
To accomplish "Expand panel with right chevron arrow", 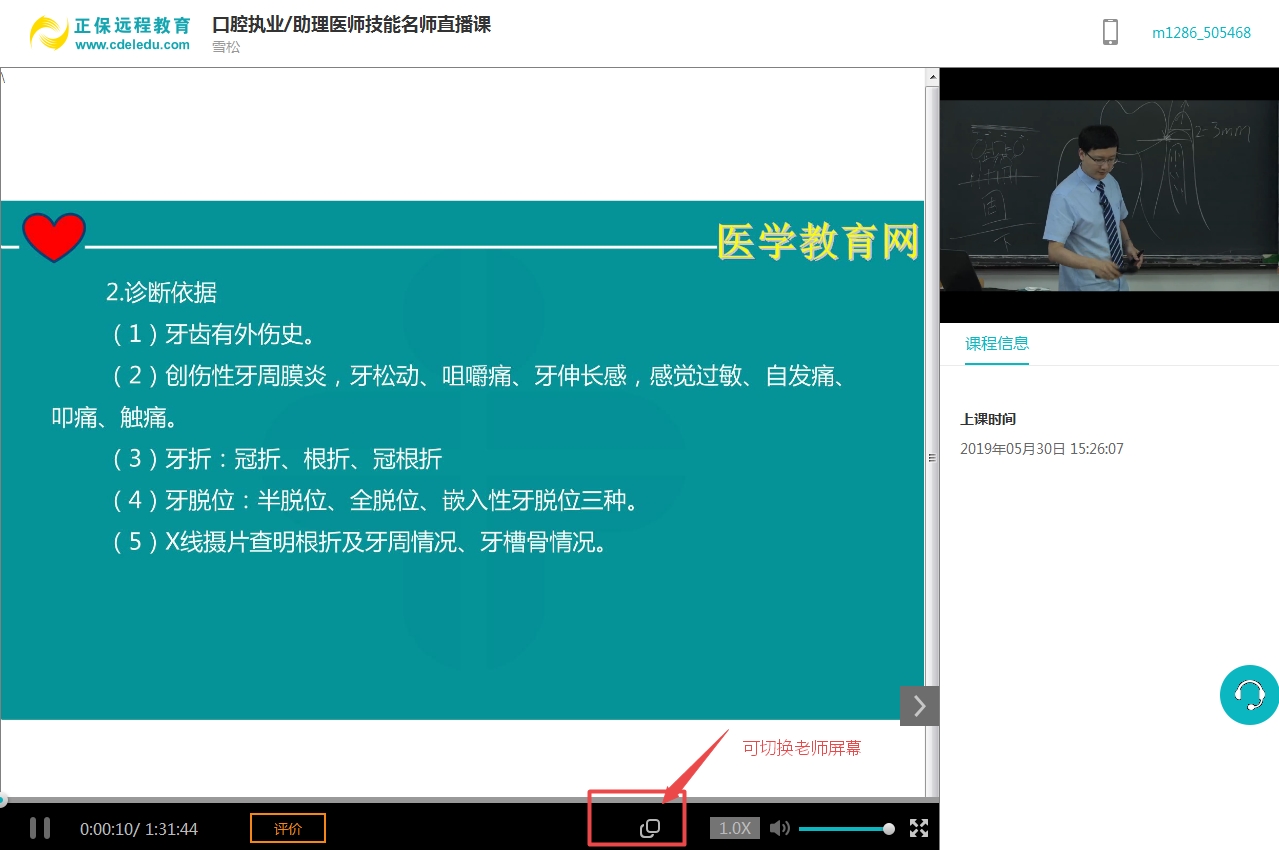I will (x=919, y=706).
